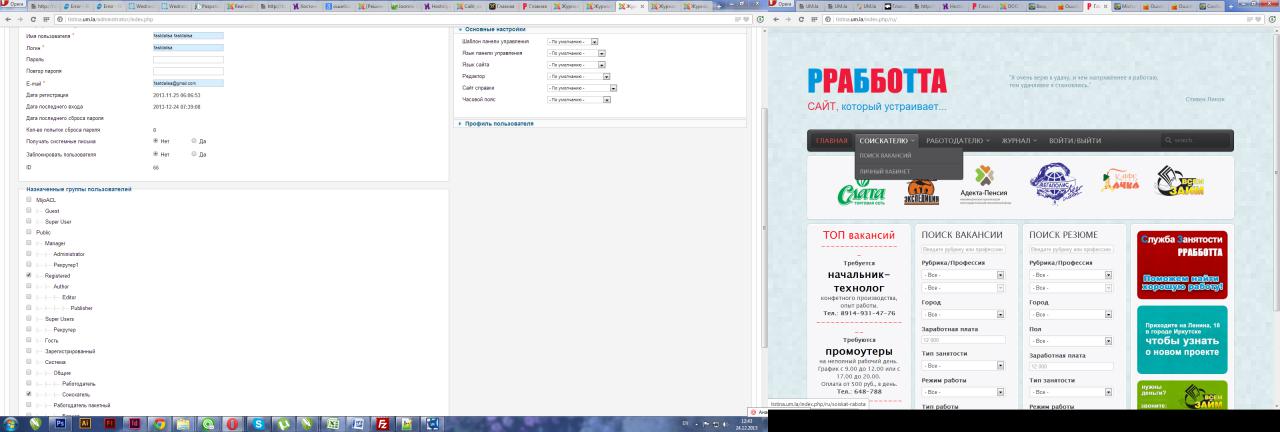This screenshot has width=1280, height=432.
Task: Expand the Профиль пользователя section
Action: click(500, 124)
